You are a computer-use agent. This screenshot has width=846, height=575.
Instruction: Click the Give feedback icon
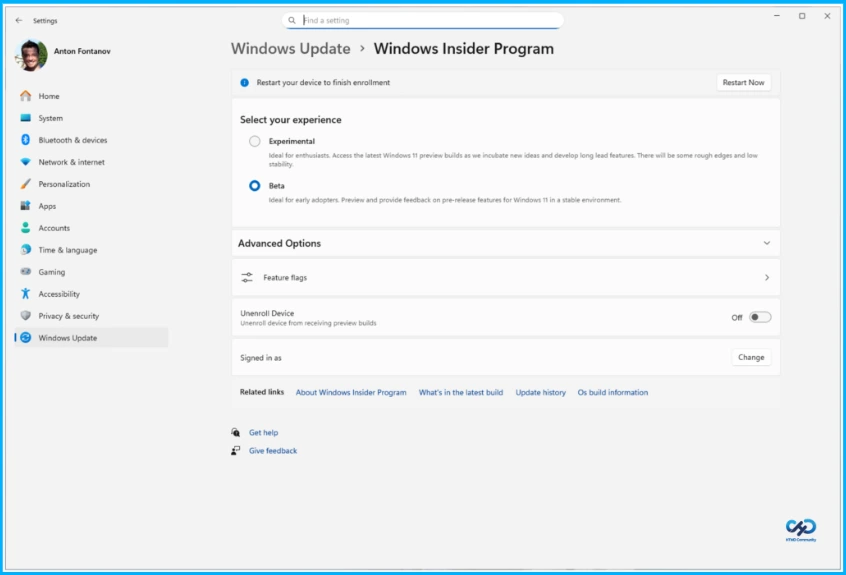click(x=236, y=450)
